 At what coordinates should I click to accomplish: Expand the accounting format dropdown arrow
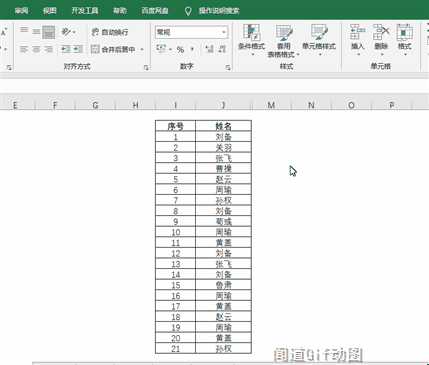[170, 49]
